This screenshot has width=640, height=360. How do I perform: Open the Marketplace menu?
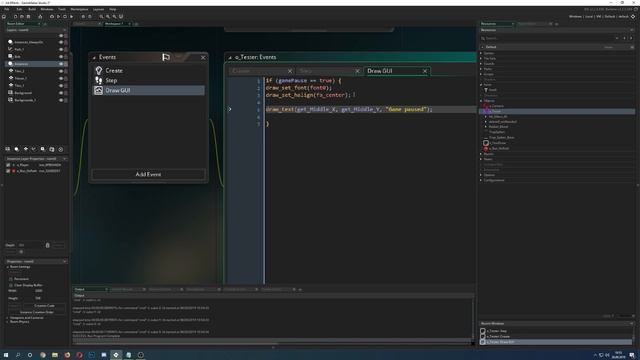[79, 9]
